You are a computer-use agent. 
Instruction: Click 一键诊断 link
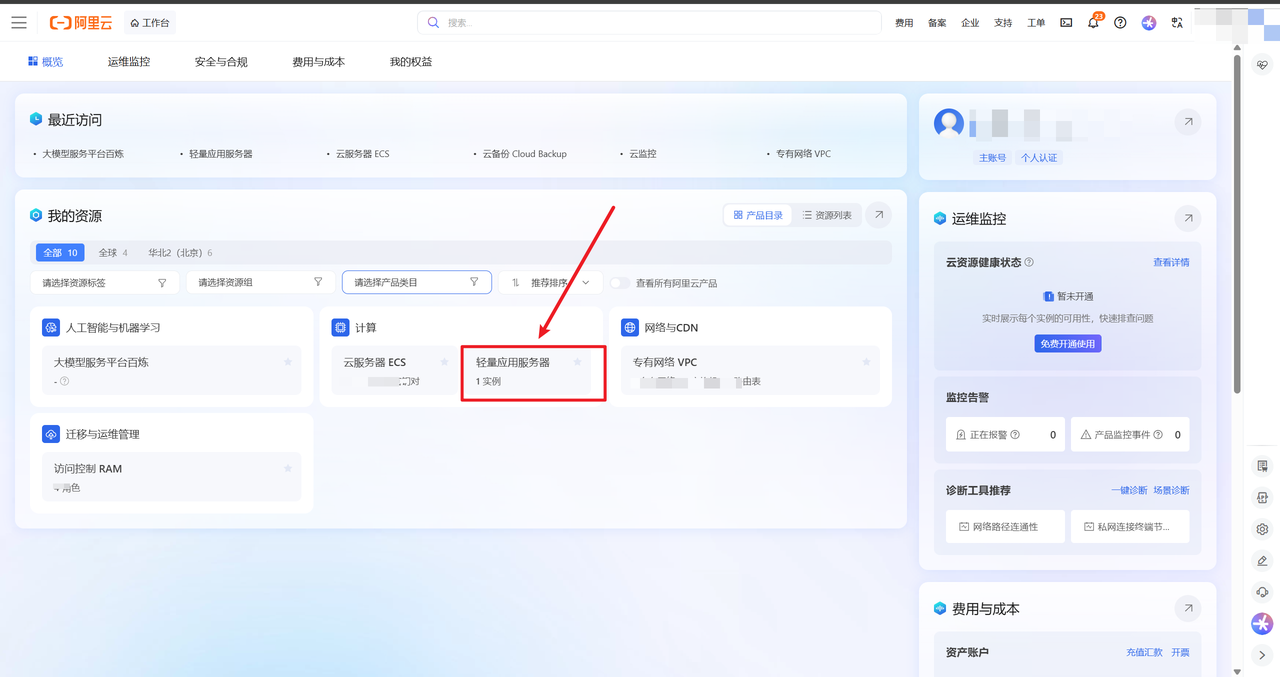tap(1129, 490)
